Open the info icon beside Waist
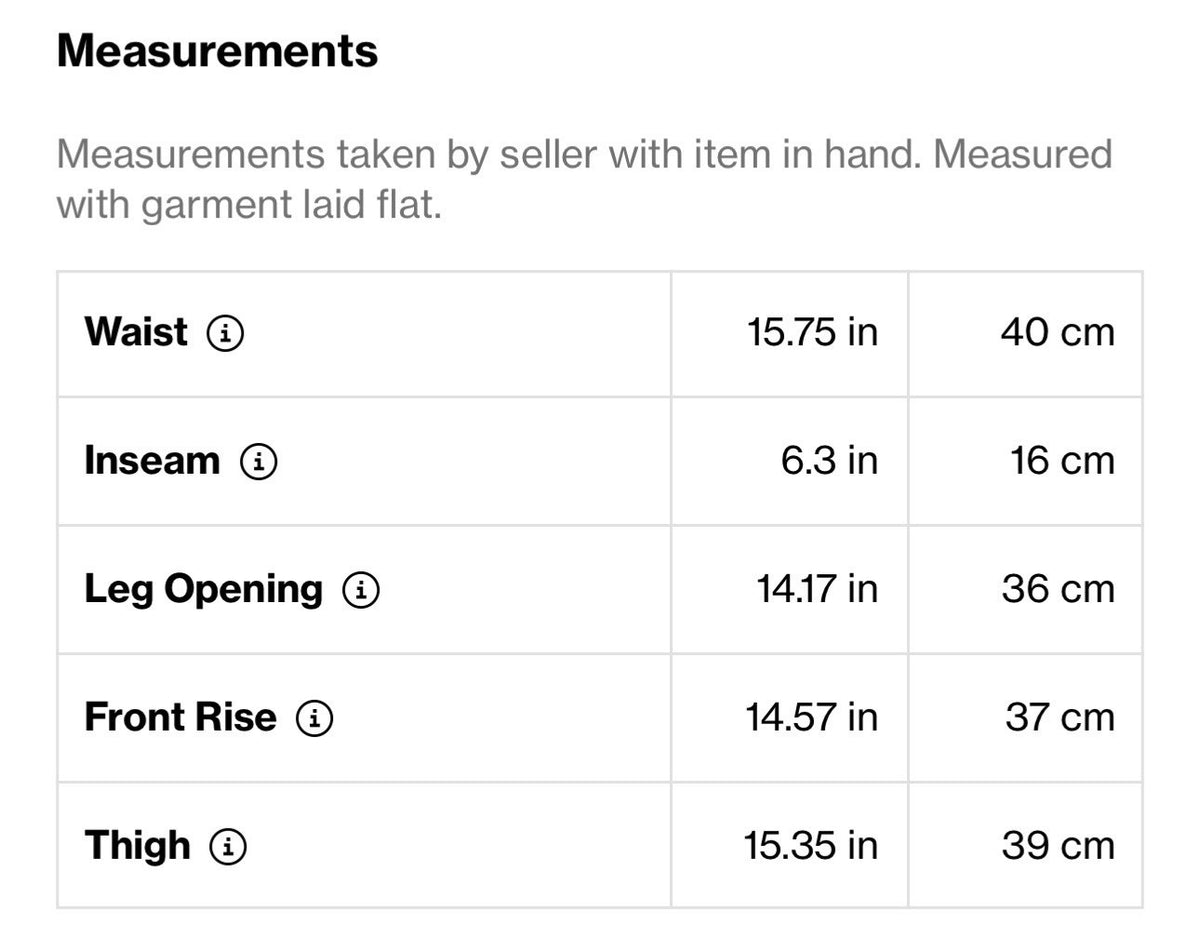 tap(225, 333)
